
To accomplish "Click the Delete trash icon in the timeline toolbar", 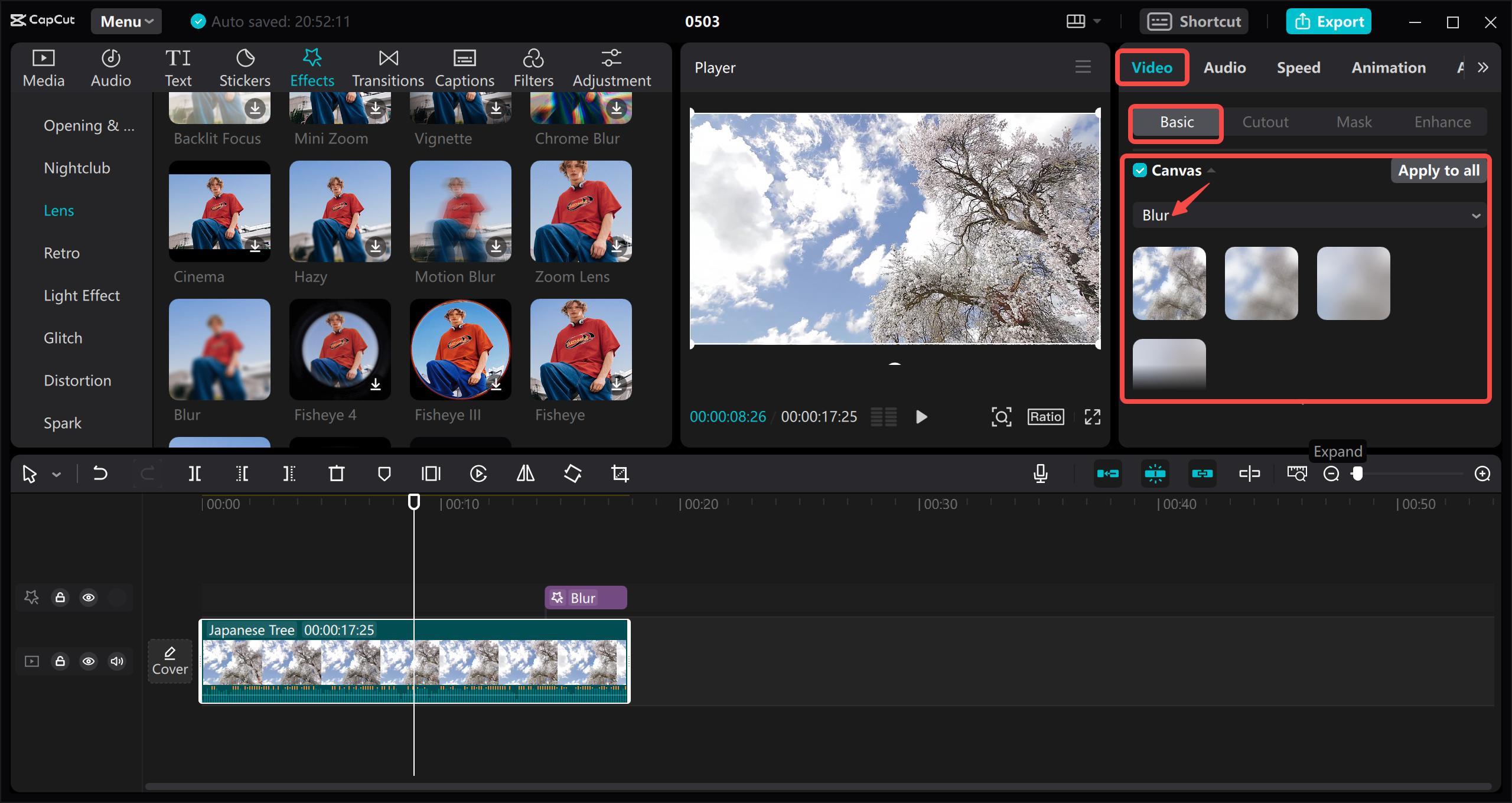I will [337, 474].
